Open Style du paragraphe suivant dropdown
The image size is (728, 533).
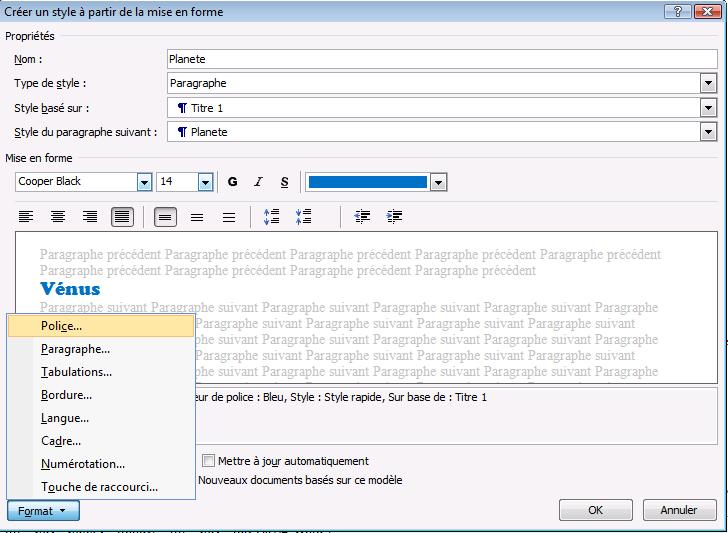(708, 132)
